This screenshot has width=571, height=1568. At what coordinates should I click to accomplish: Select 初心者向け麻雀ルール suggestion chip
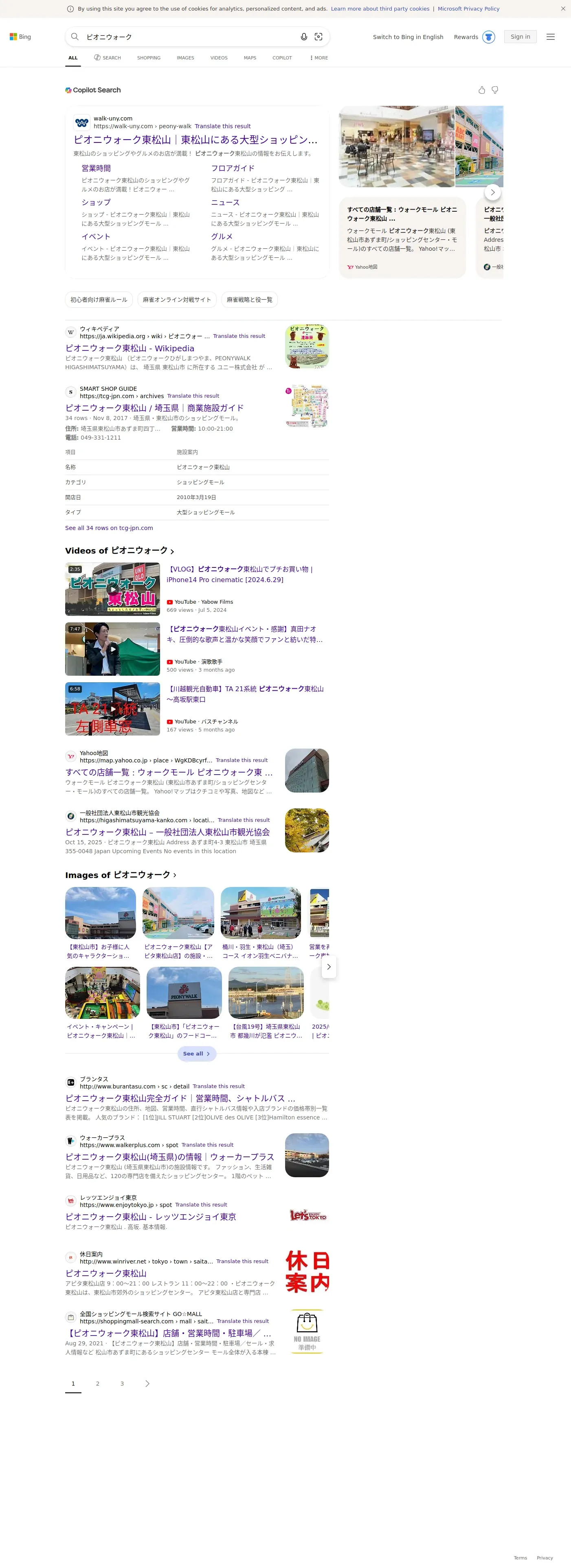pyautogui.click(x=99, y=300)
